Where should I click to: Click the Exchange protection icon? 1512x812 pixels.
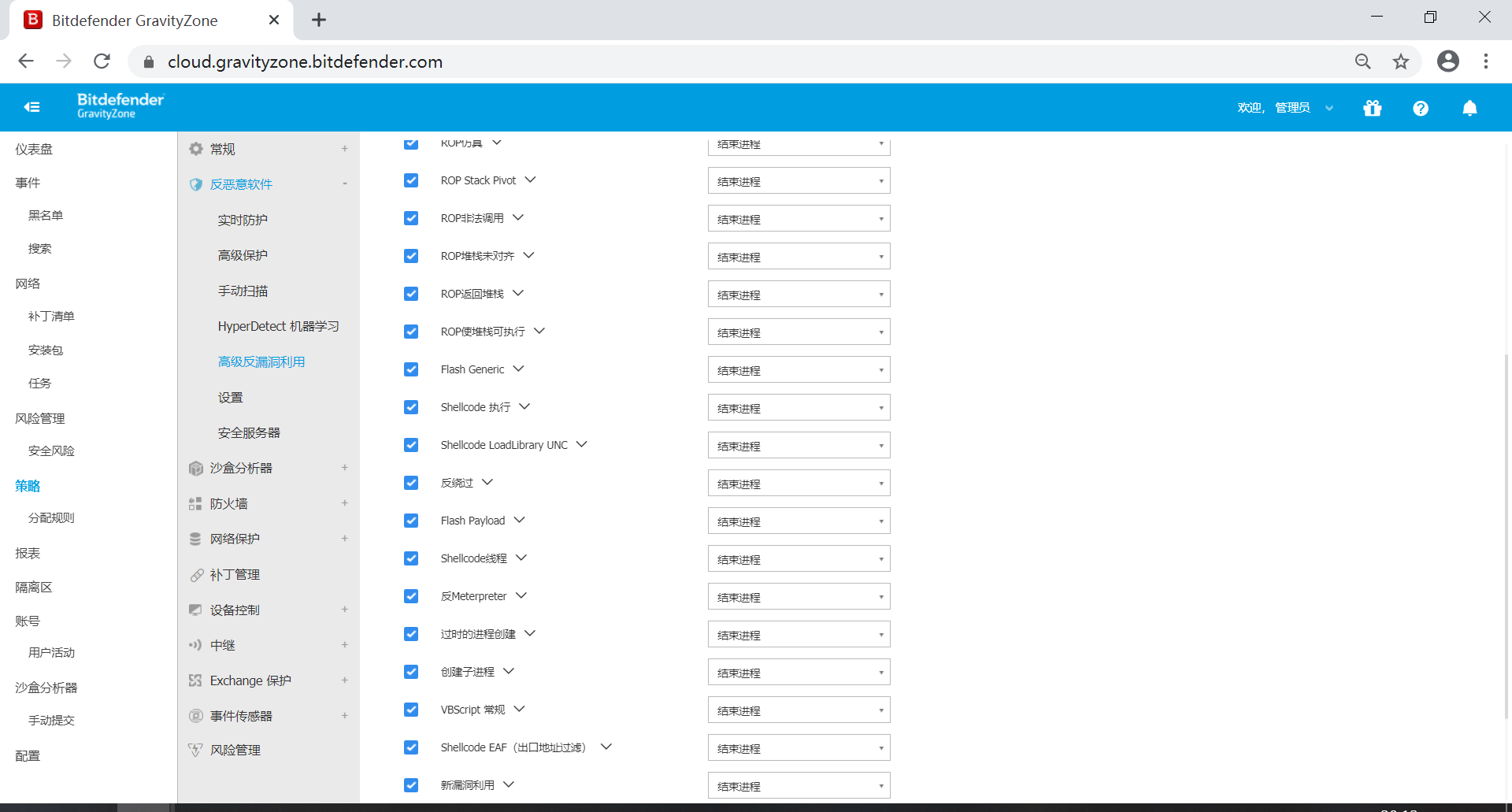click(195, 680)
